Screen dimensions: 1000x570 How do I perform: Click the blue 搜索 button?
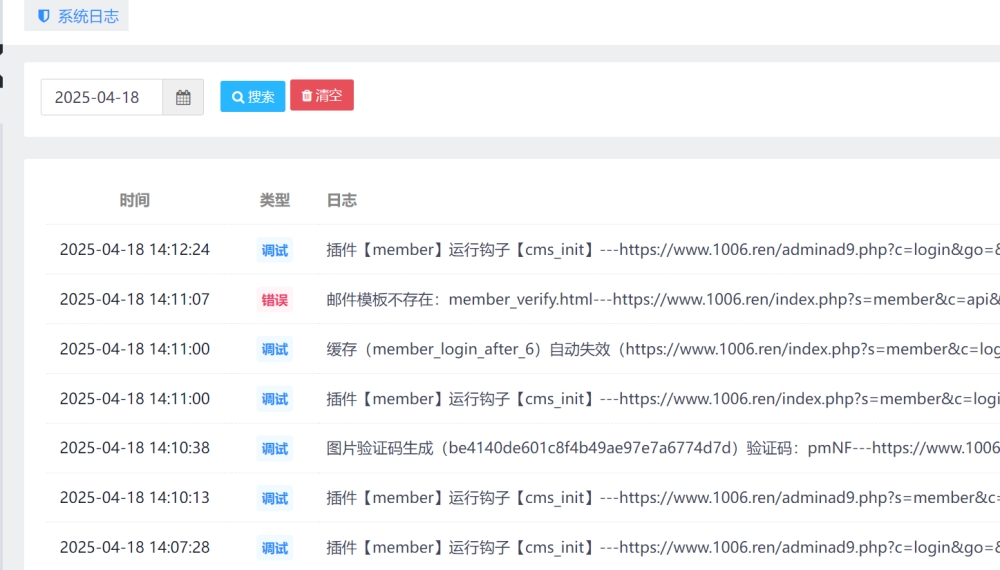[253, 96]
